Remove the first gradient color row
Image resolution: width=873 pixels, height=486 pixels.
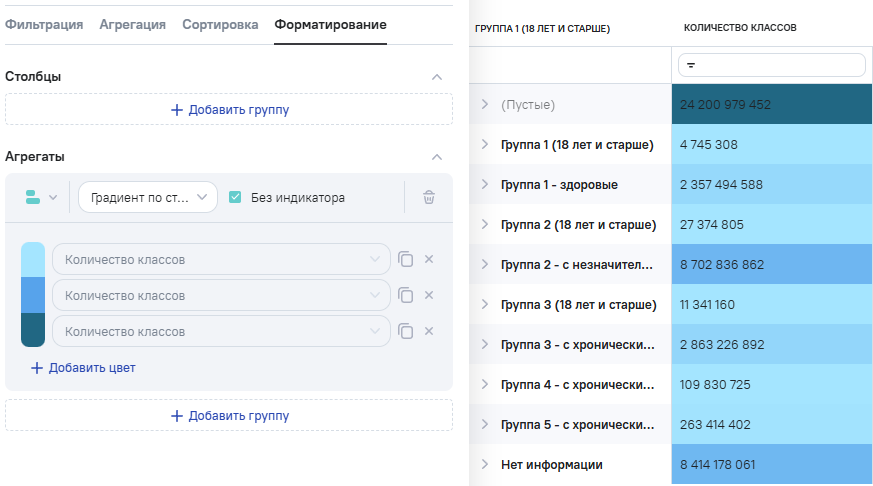(x=429, y=260)
